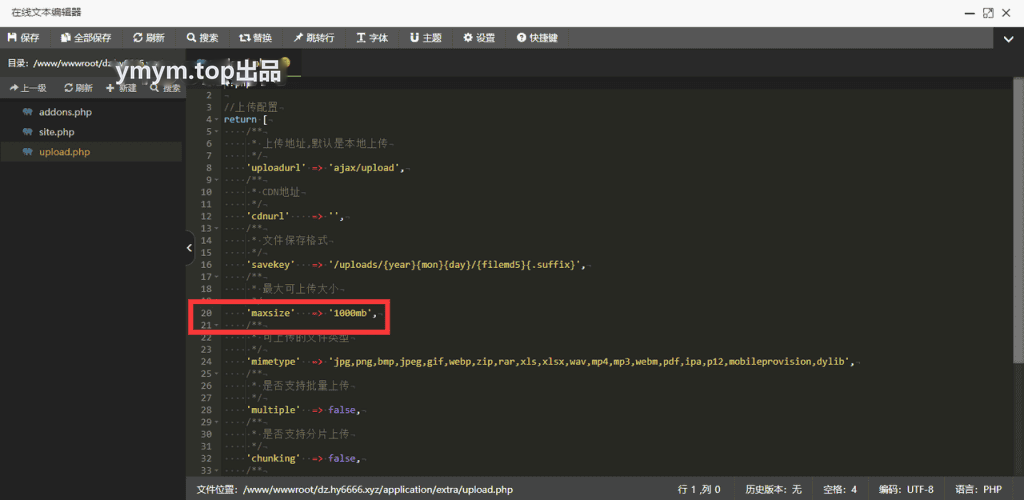Fold the comment block at line 25

pos(217,373)
